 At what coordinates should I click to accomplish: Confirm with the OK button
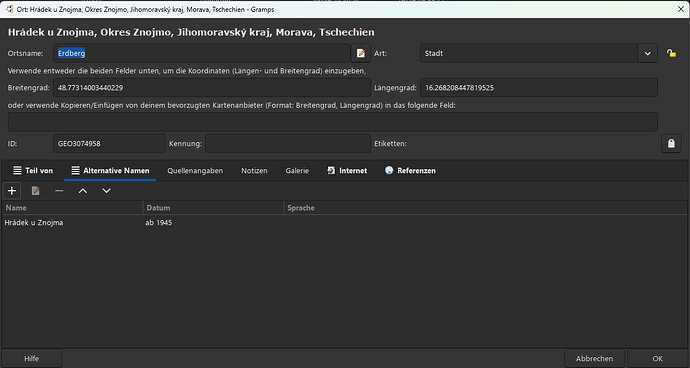pos(658,359)
